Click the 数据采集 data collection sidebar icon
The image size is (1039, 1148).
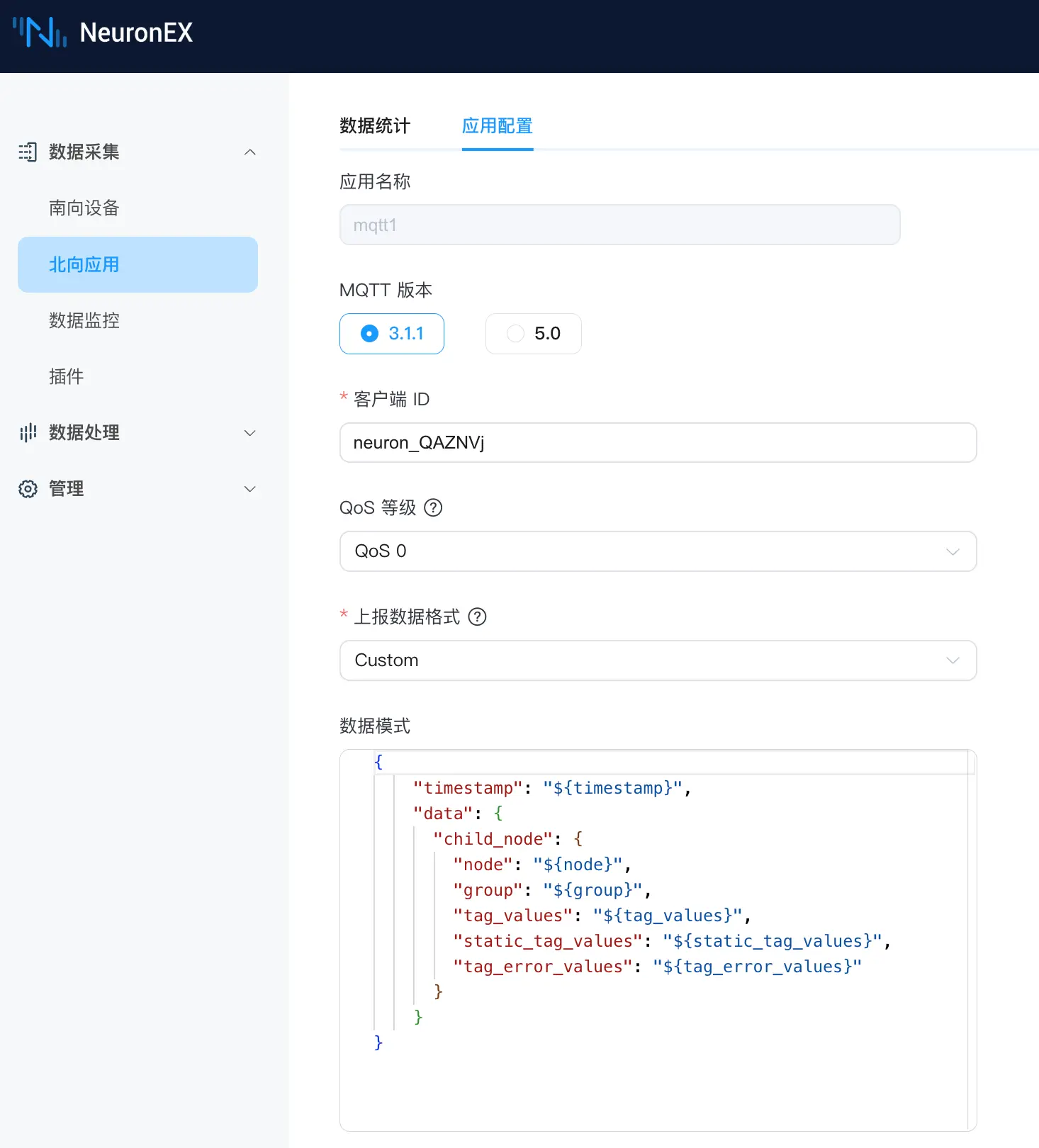(28, 152)
